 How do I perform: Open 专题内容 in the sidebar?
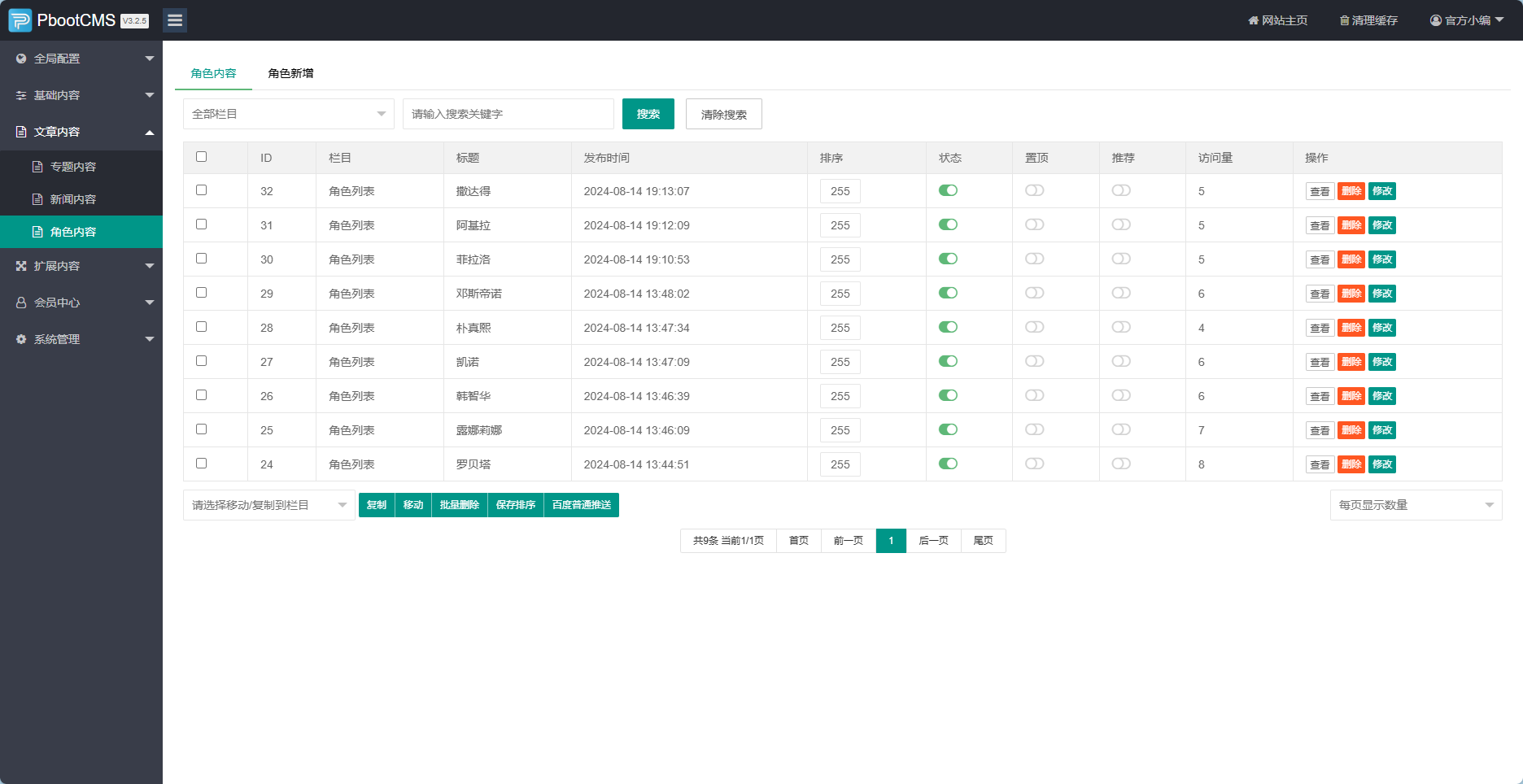point(81,167)
